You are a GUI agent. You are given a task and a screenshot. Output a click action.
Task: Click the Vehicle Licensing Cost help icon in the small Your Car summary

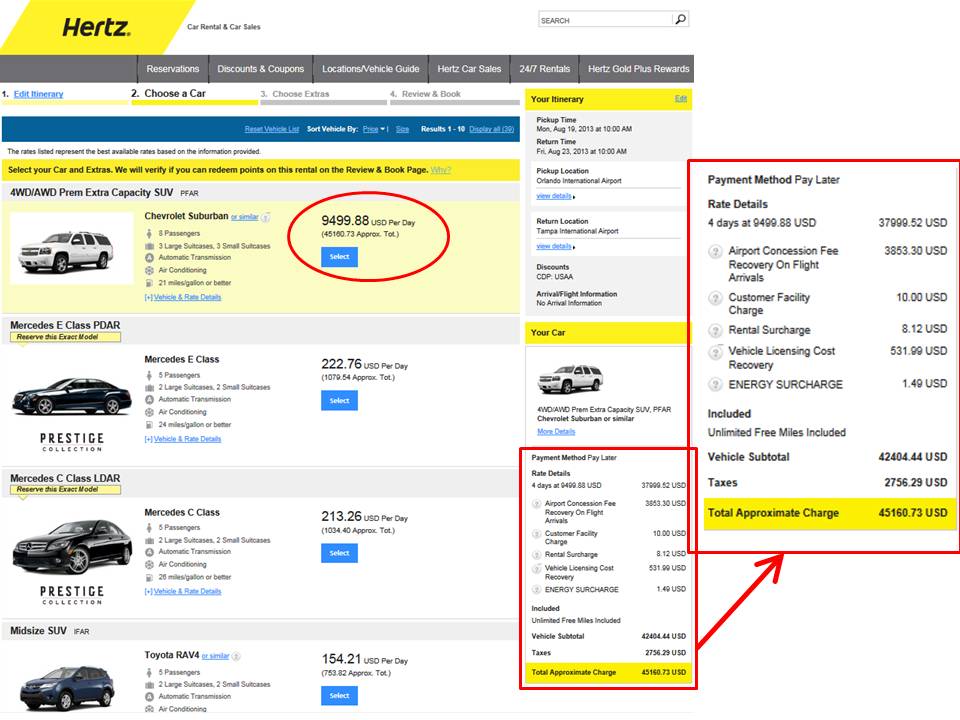536,569
